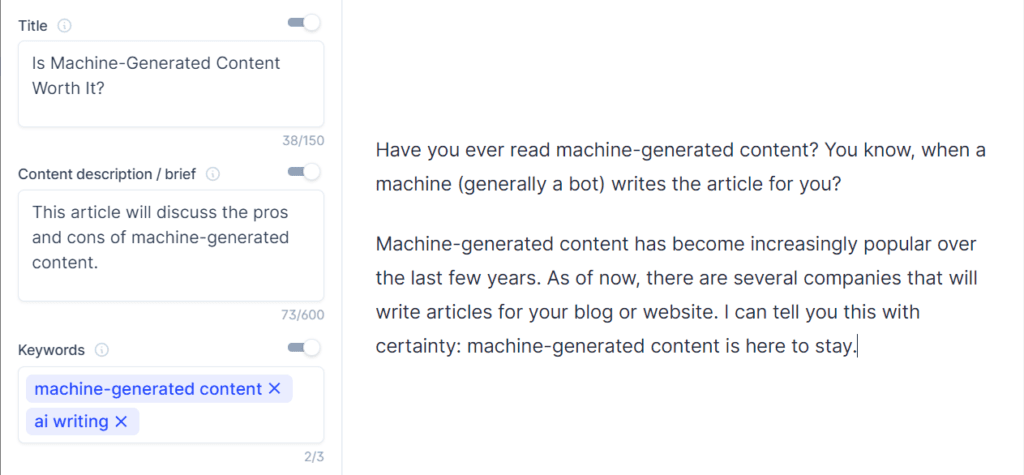Image resolution: width=1024 pixels, height=475 pixels.
Task: Focus the Content description text area
Action: [x=171, y=246]
